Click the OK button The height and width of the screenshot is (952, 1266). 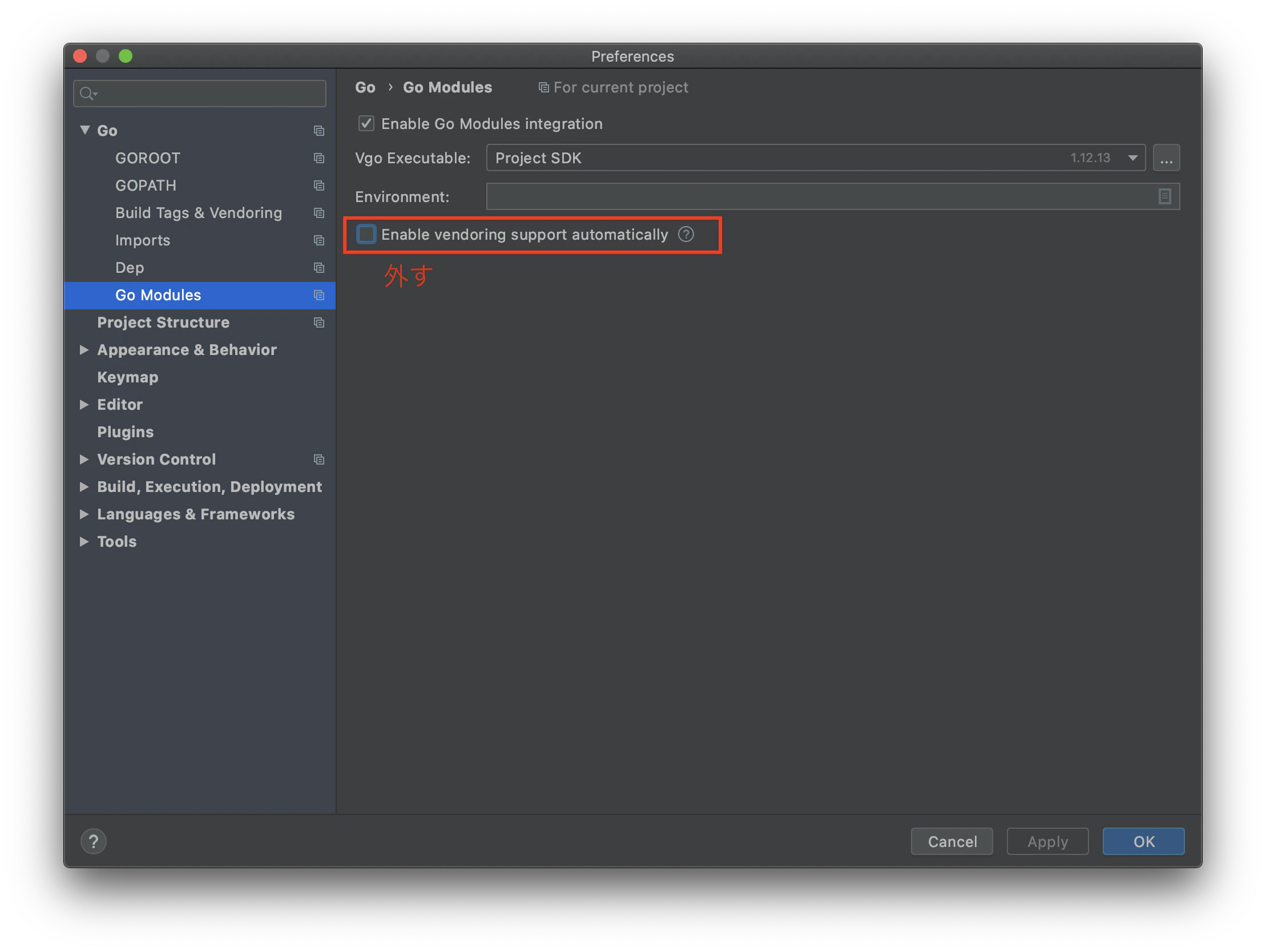[x=1143, y=841]
